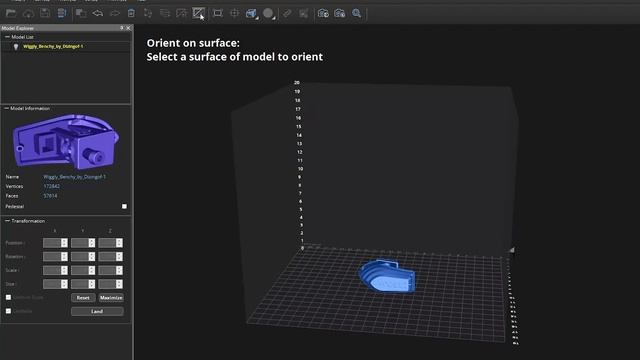Image resolution: width=640 pixels, height=360 pixels.
Task: Click the ruler measure toolbar icon
Action: [x=287, y=13]
